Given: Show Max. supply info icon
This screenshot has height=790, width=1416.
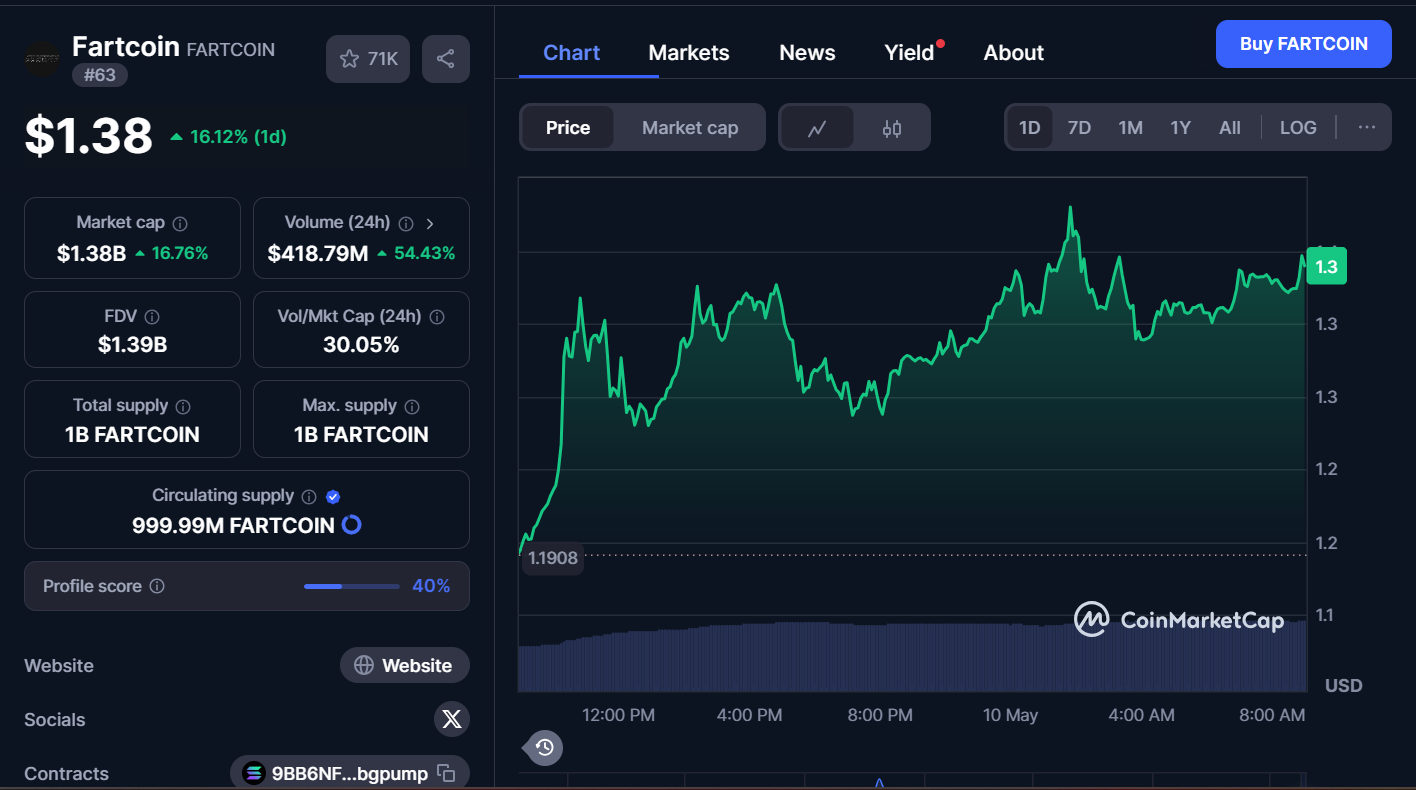Looking at the screenshot, I should click(412, 407).
